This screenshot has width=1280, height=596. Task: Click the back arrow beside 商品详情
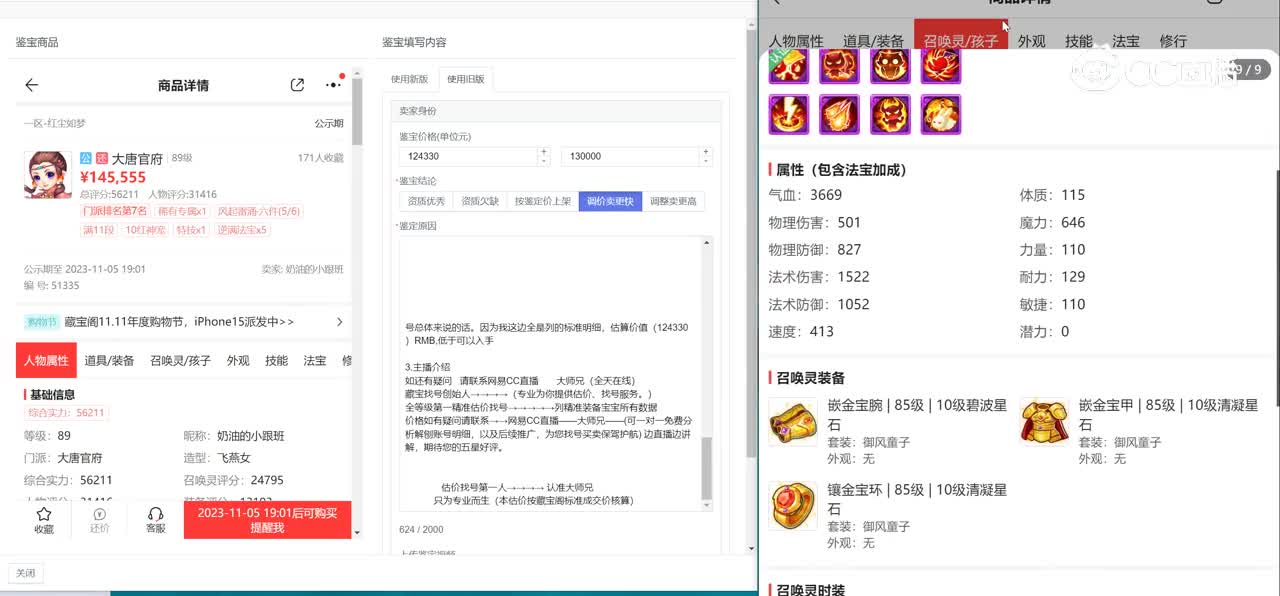click(x=32, y=85)
